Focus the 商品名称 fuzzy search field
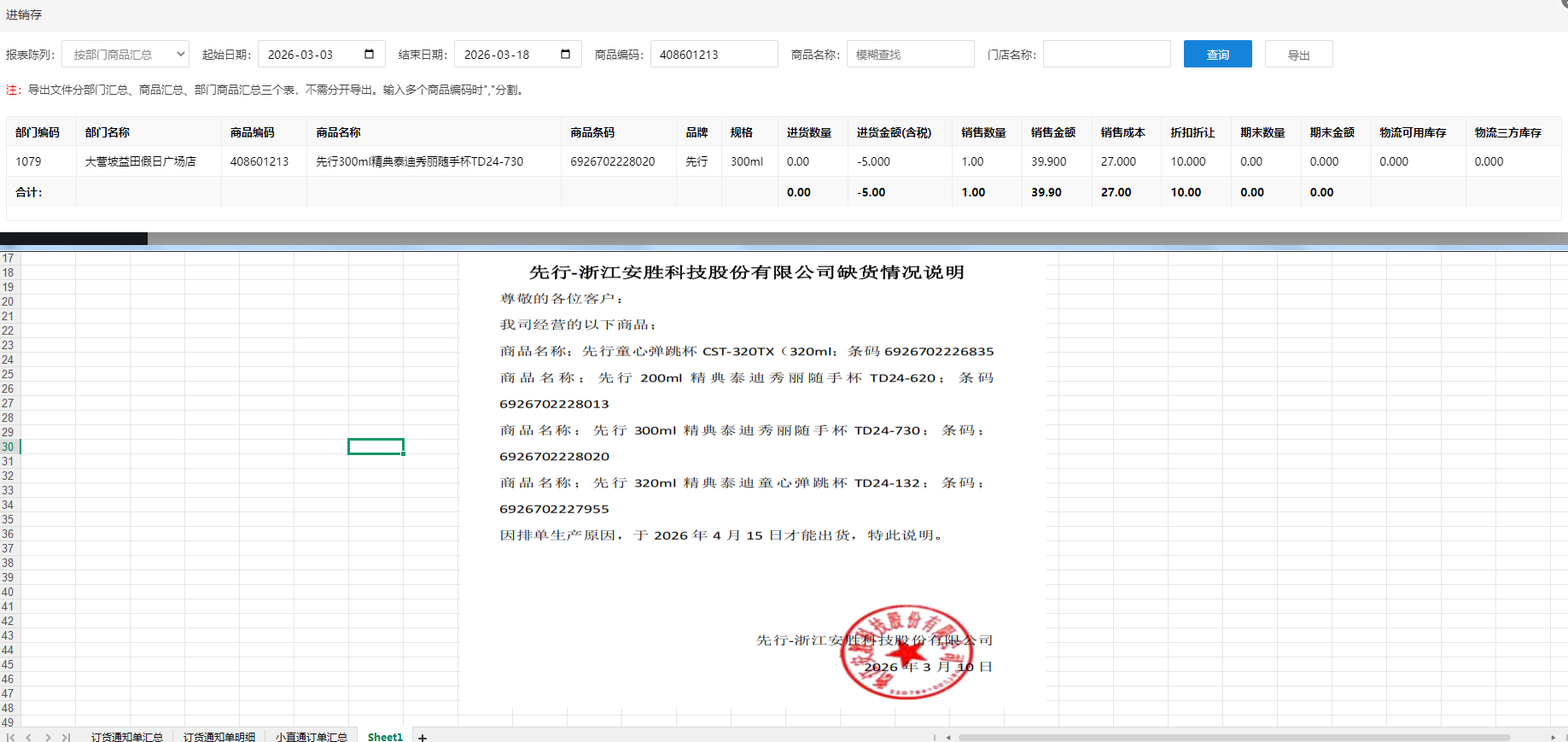 coord(910,54)
